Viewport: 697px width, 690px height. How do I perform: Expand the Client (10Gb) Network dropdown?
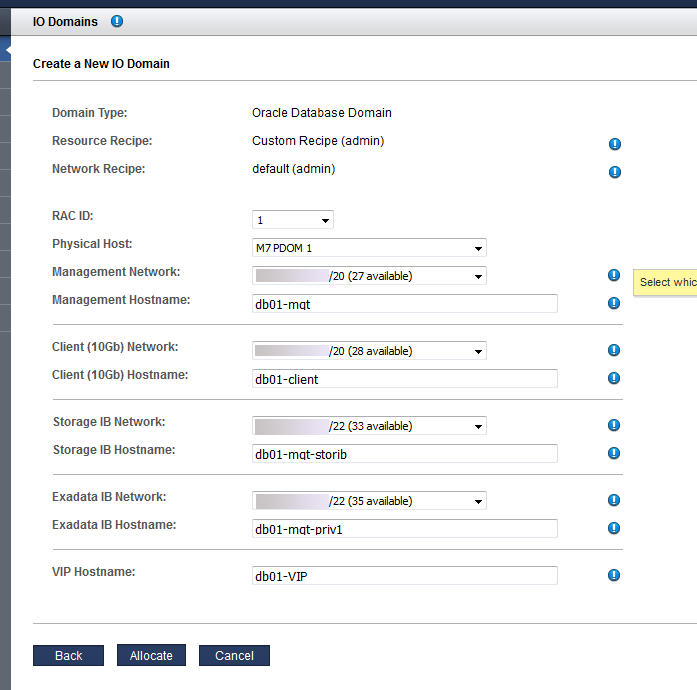pos(369,351)
